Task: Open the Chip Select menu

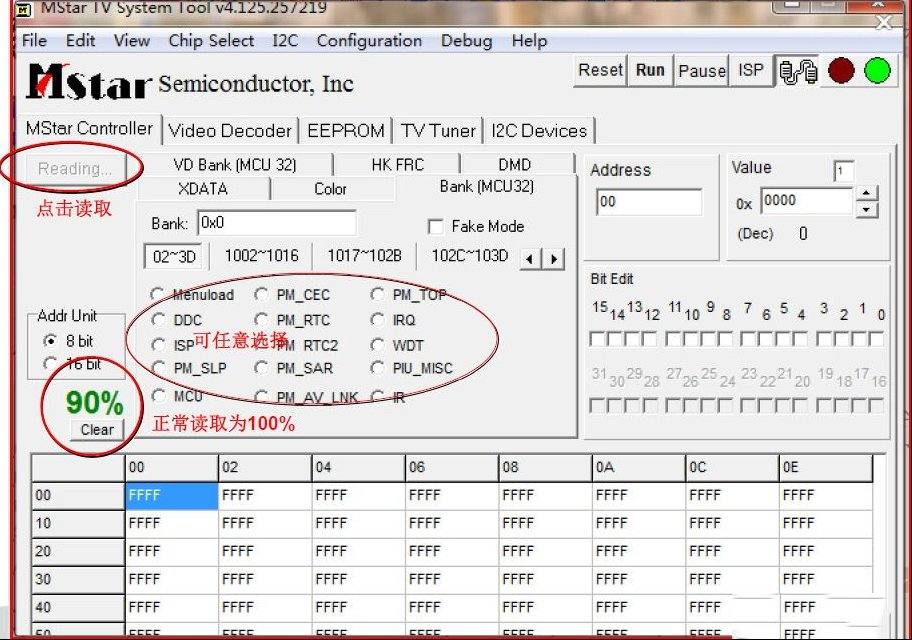Action: [x=211, y=41]
